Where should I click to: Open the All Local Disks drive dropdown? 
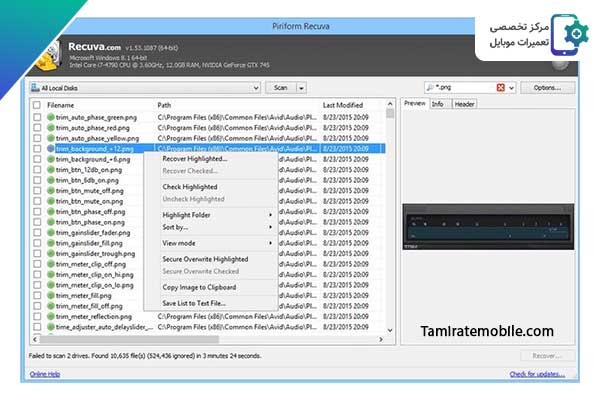click(256, 88)
